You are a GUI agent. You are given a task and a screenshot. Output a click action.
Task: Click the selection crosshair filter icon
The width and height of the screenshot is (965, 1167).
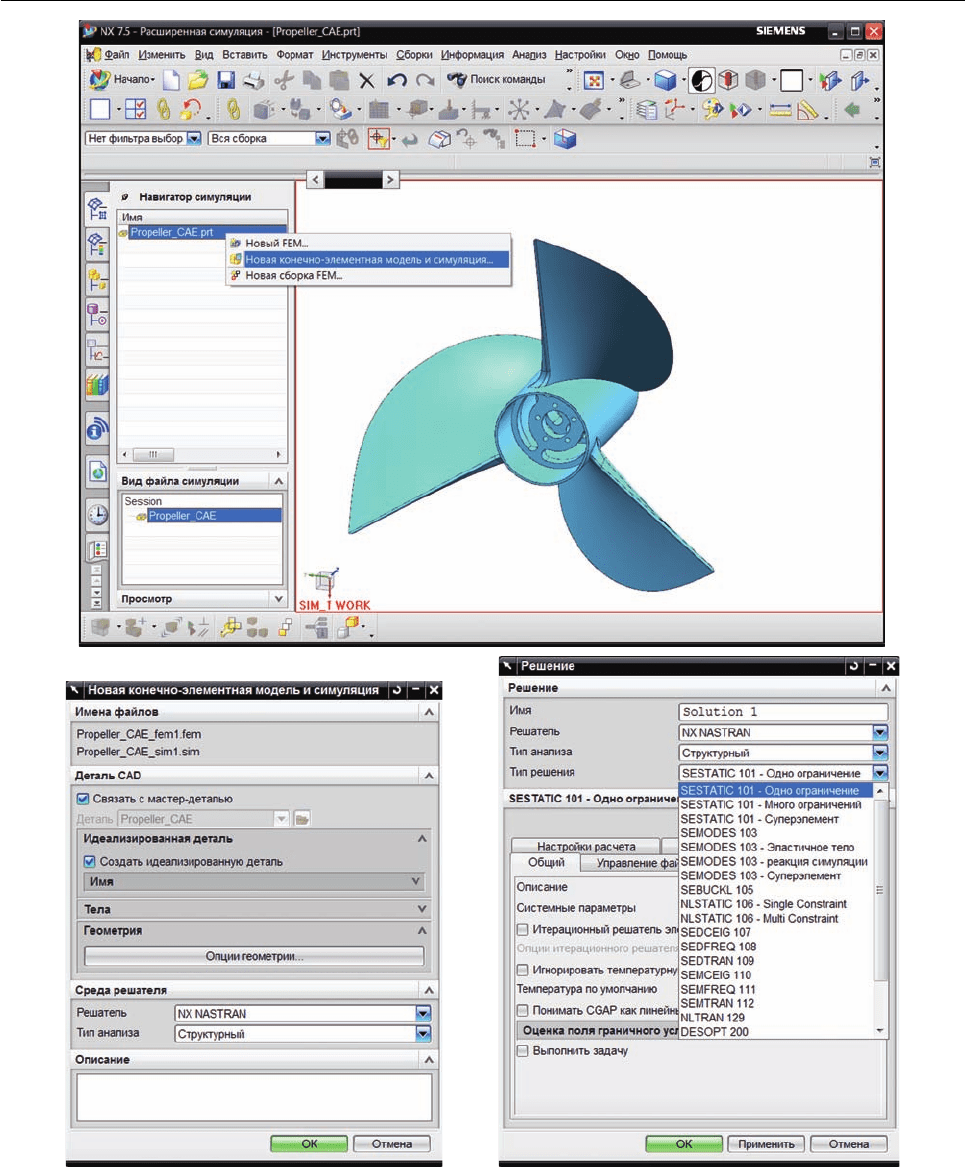coord(379,138)
